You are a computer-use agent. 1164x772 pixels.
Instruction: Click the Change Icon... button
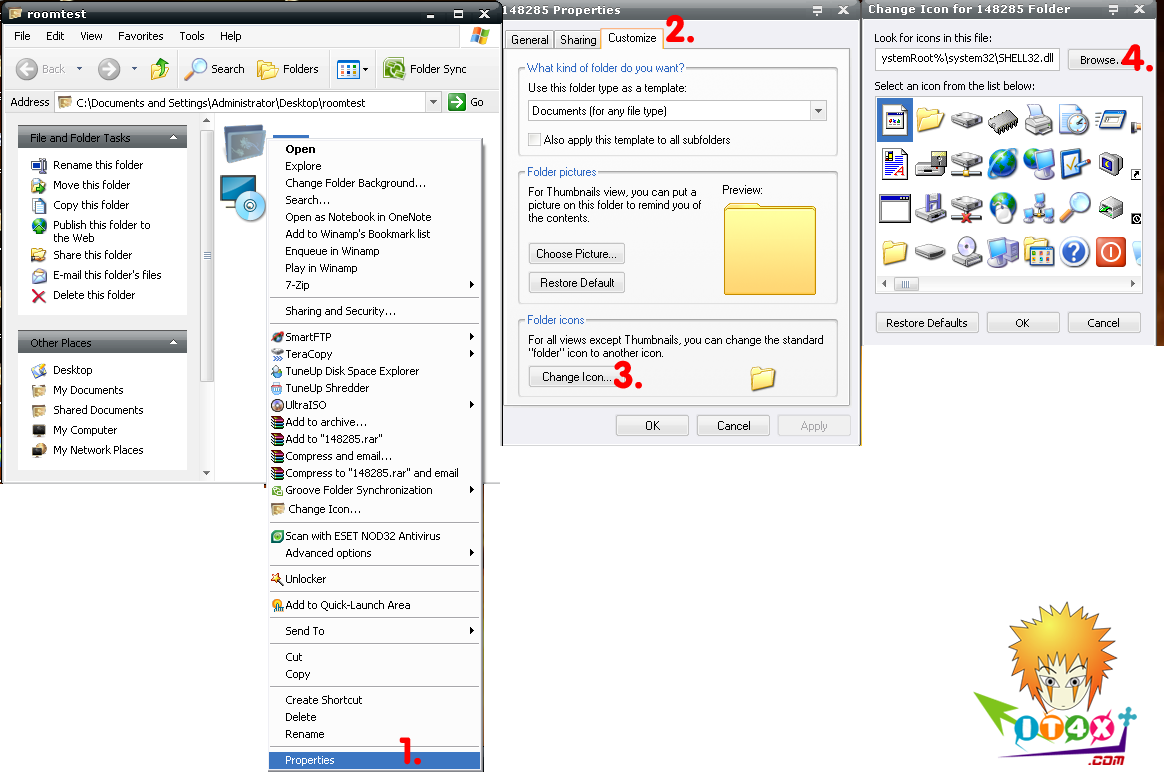576,377
